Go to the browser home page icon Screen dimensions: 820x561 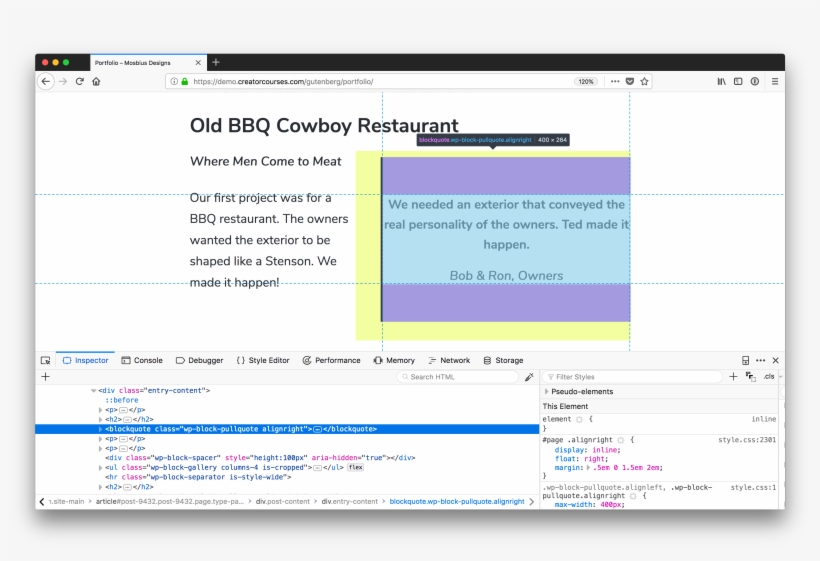96,82
